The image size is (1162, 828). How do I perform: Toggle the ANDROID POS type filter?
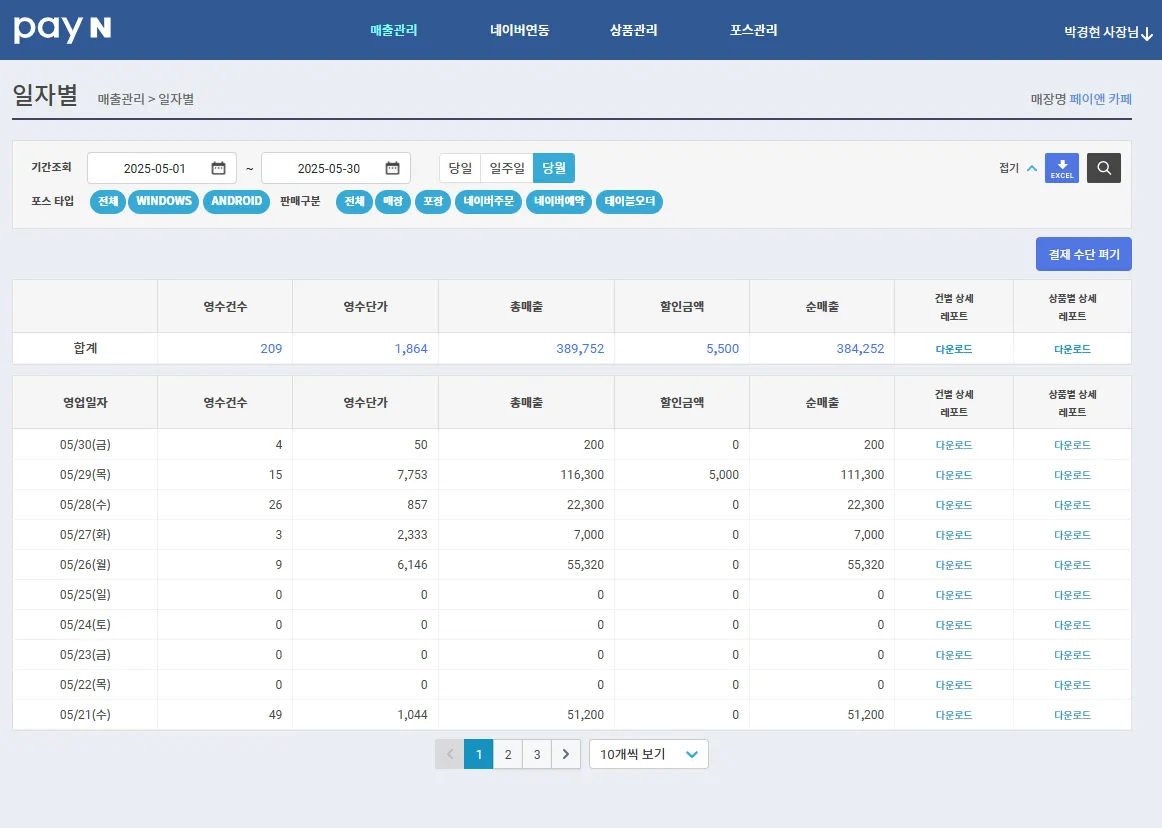tap(236, 202)
